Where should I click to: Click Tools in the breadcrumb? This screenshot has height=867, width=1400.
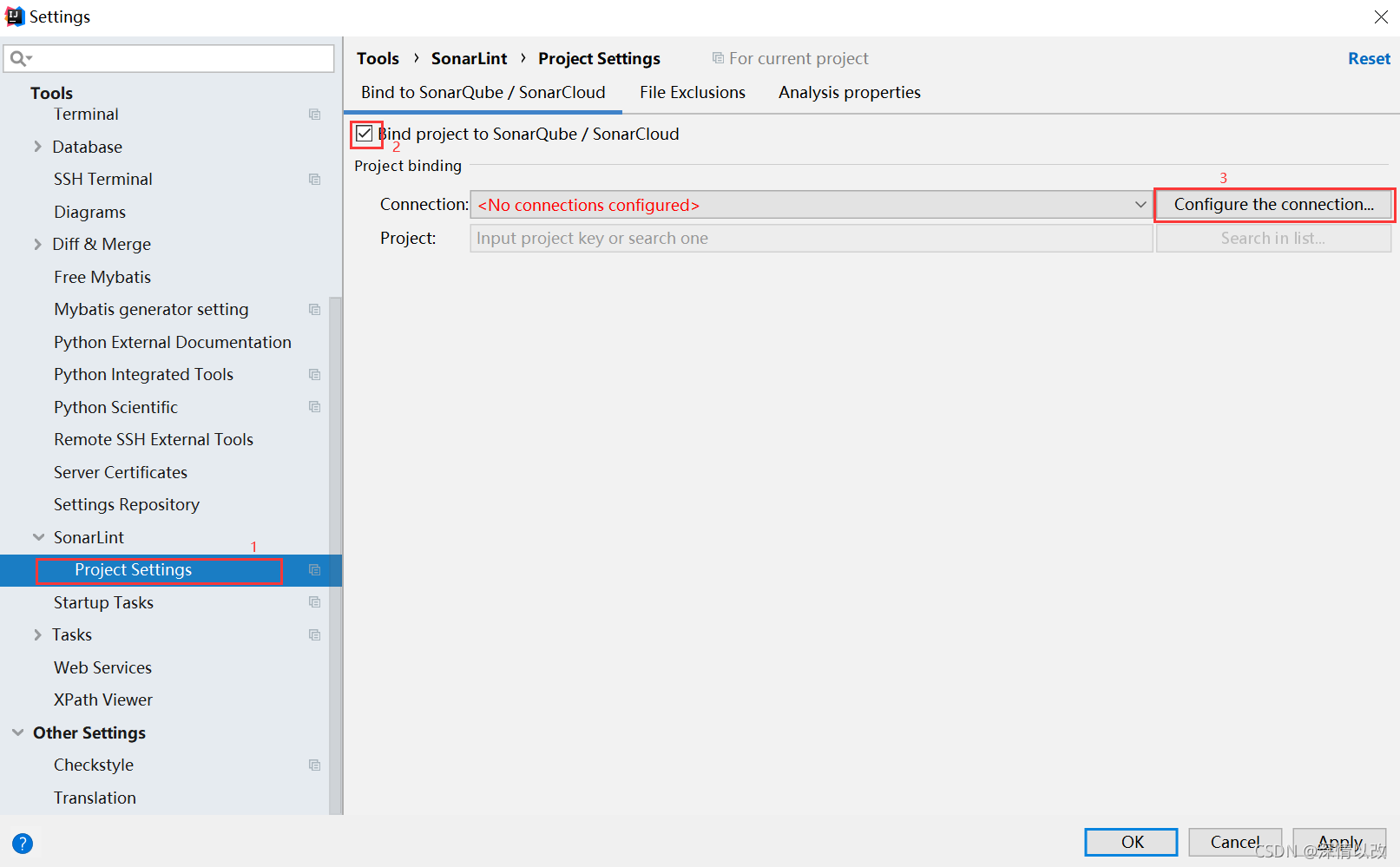pyautogui.click(x=378, y=58)
